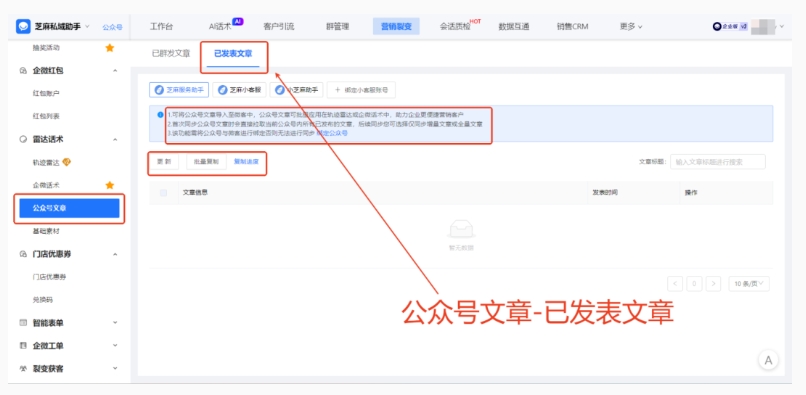Expand the 裂变获客 section chevron

click(x=115, y=369)
